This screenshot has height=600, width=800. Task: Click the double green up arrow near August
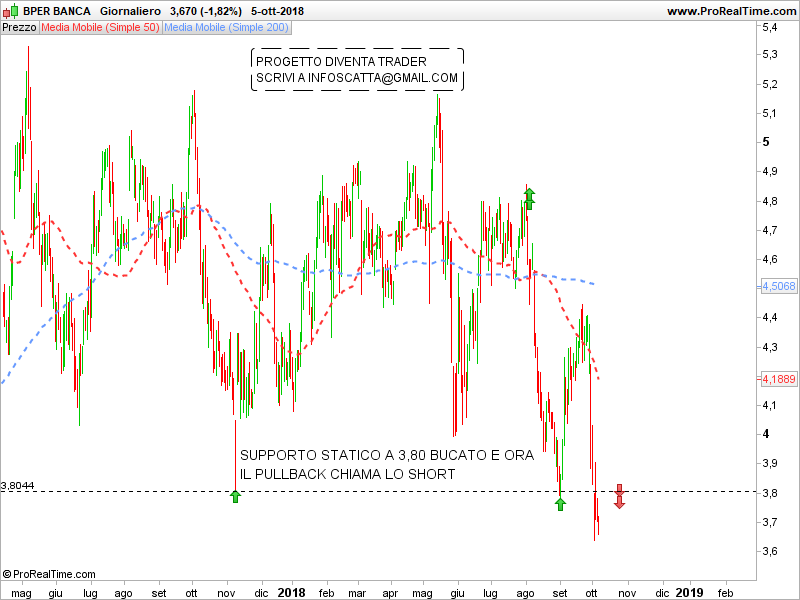[x=529, y=196]
